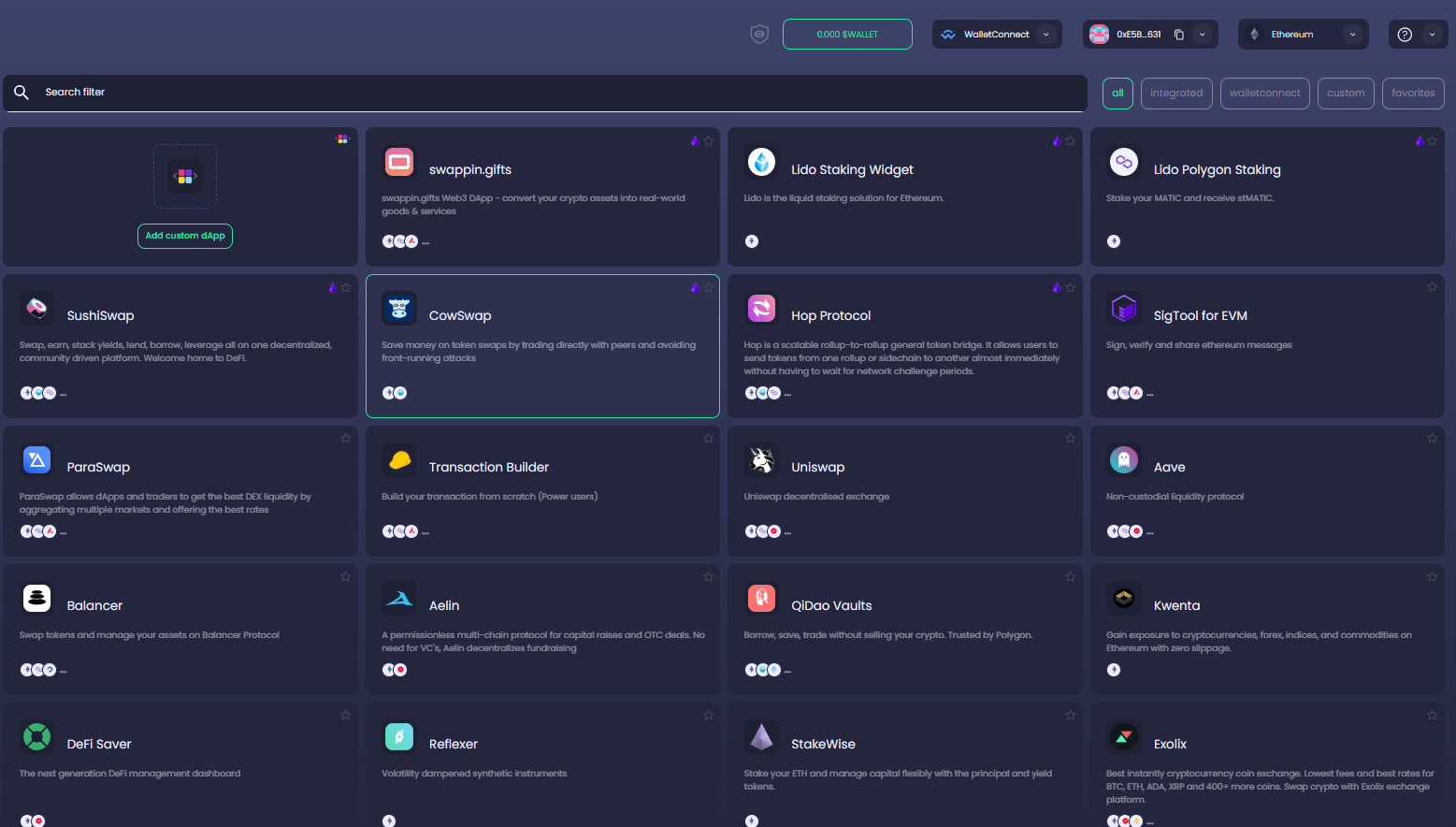Favorite Exolix with its star
This screenshot has height=827, width=1456.
tap(1433, 716)
